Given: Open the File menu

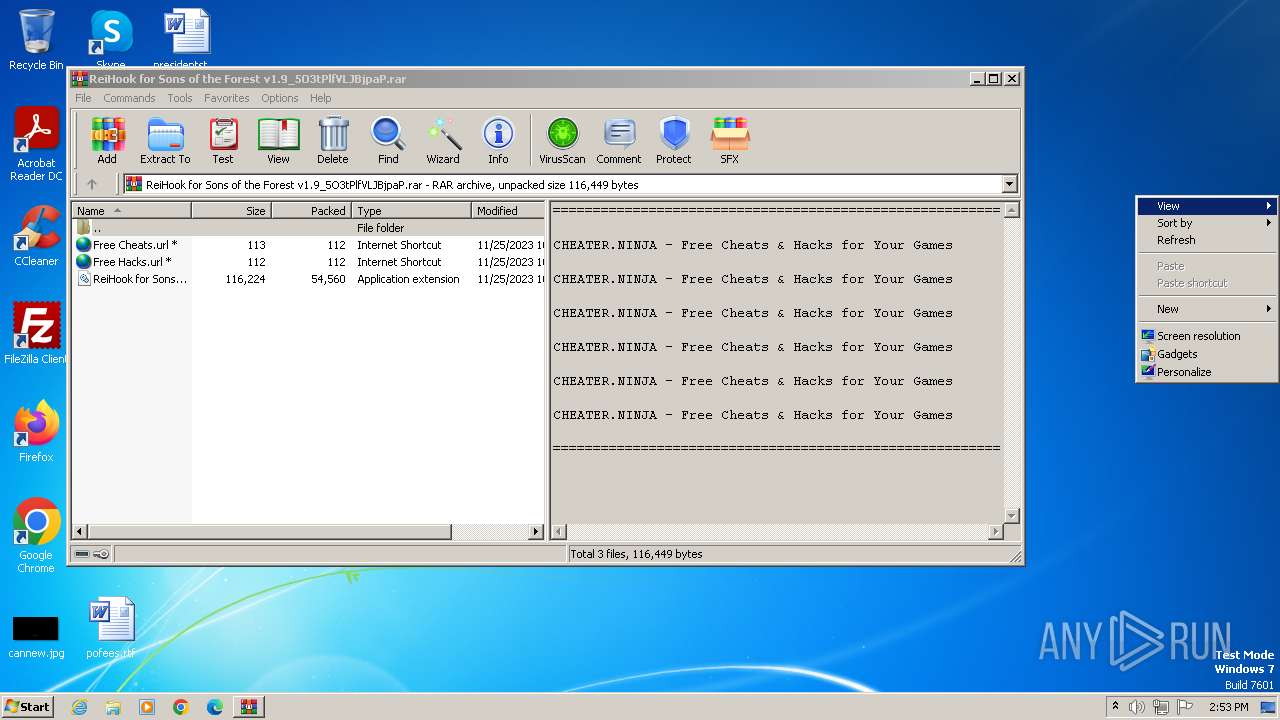Looking at the screenshot, I should tap(83, 98).
